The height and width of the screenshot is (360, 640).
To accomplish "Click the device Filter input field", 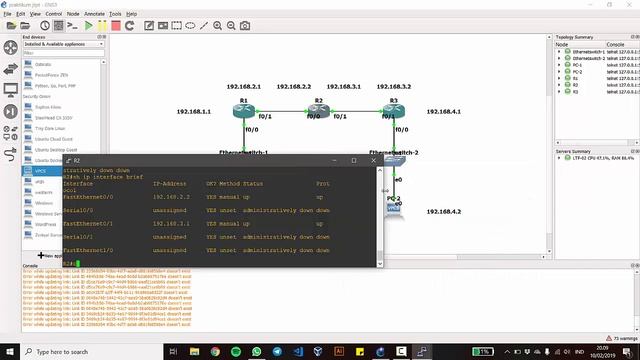I will [x=64, y=53].
